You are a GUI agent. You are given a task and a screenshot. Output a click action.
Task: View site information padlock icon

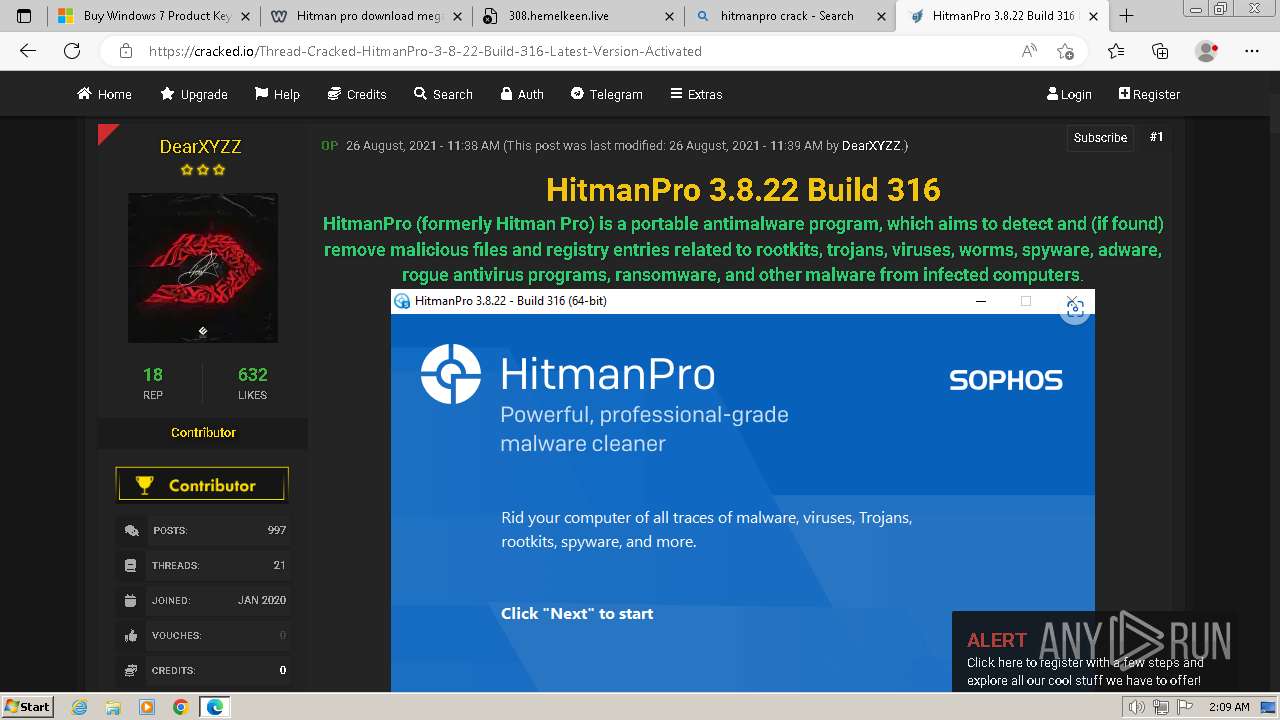click(125, 51)
